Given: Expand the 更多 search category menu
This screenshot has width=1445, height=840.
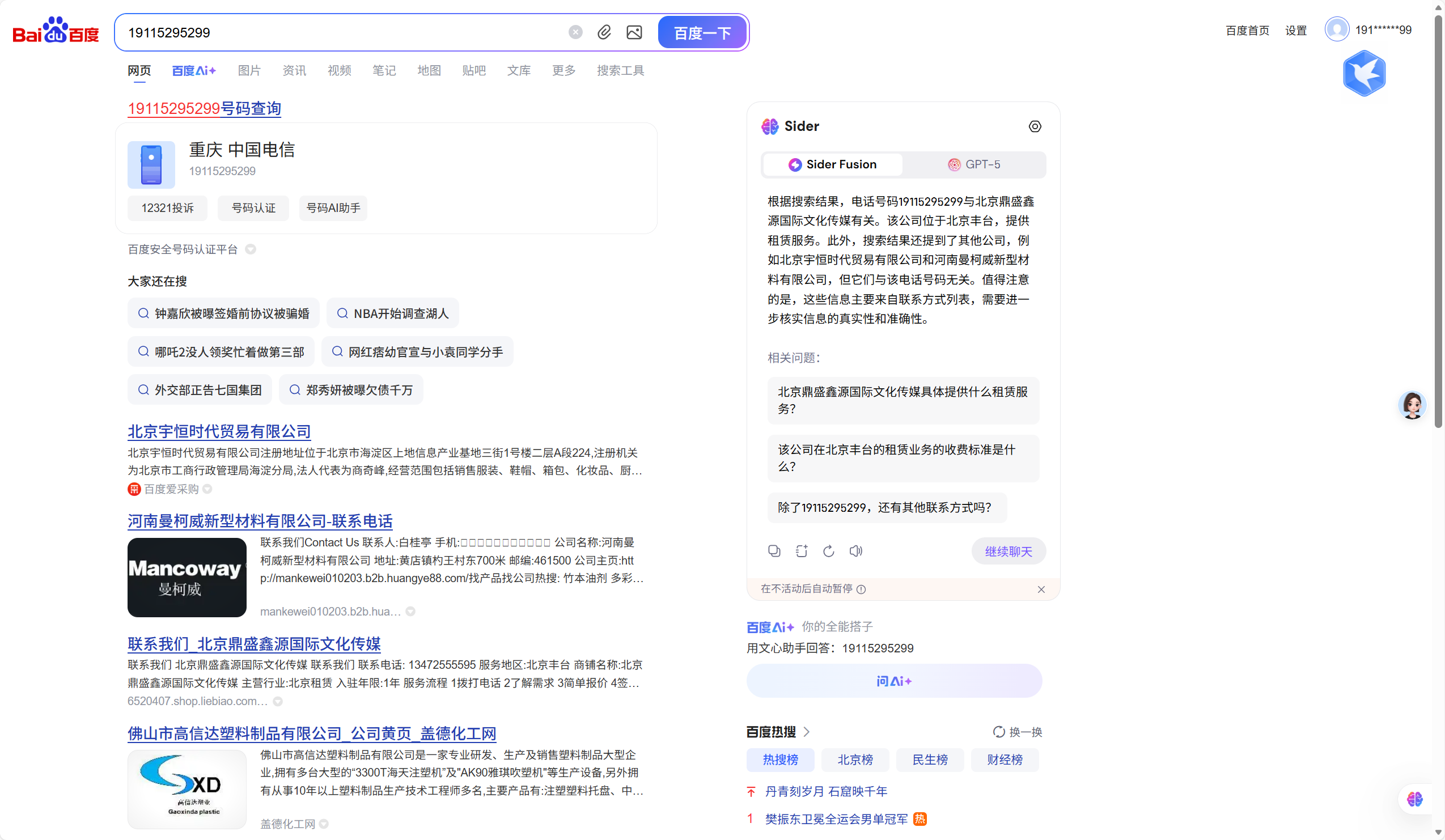Looking at the screenshot, I should pos(563,70).
